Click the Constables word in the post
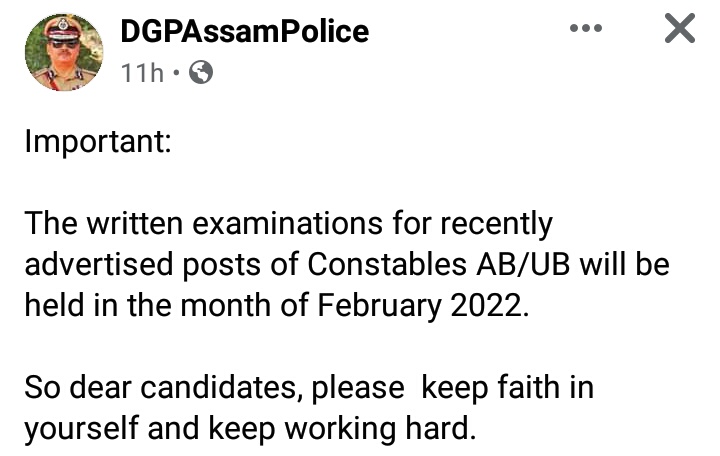 [387, 265]
